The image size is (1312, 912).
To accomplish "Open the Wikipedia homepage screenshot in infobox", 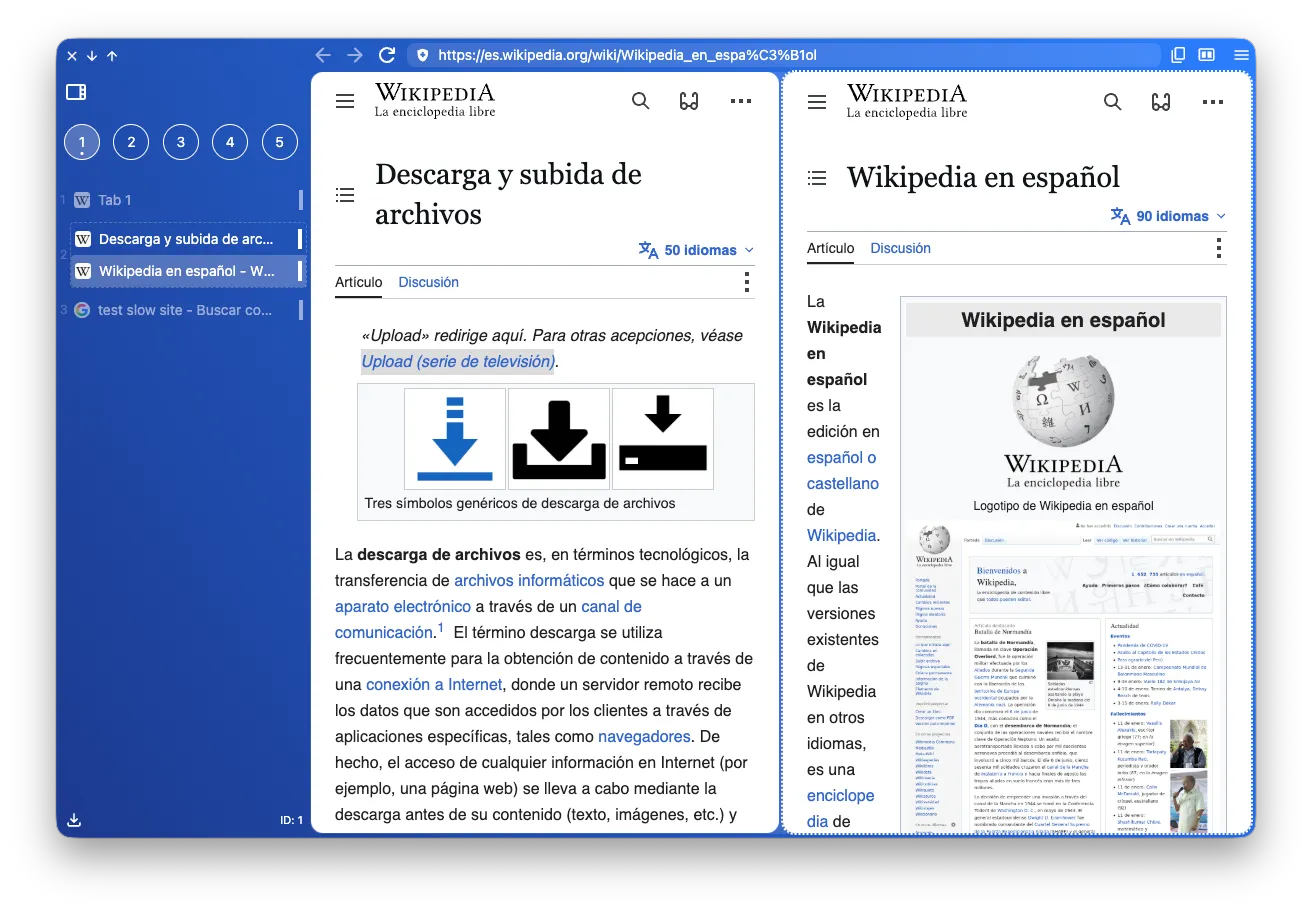I will (1063, 676).
